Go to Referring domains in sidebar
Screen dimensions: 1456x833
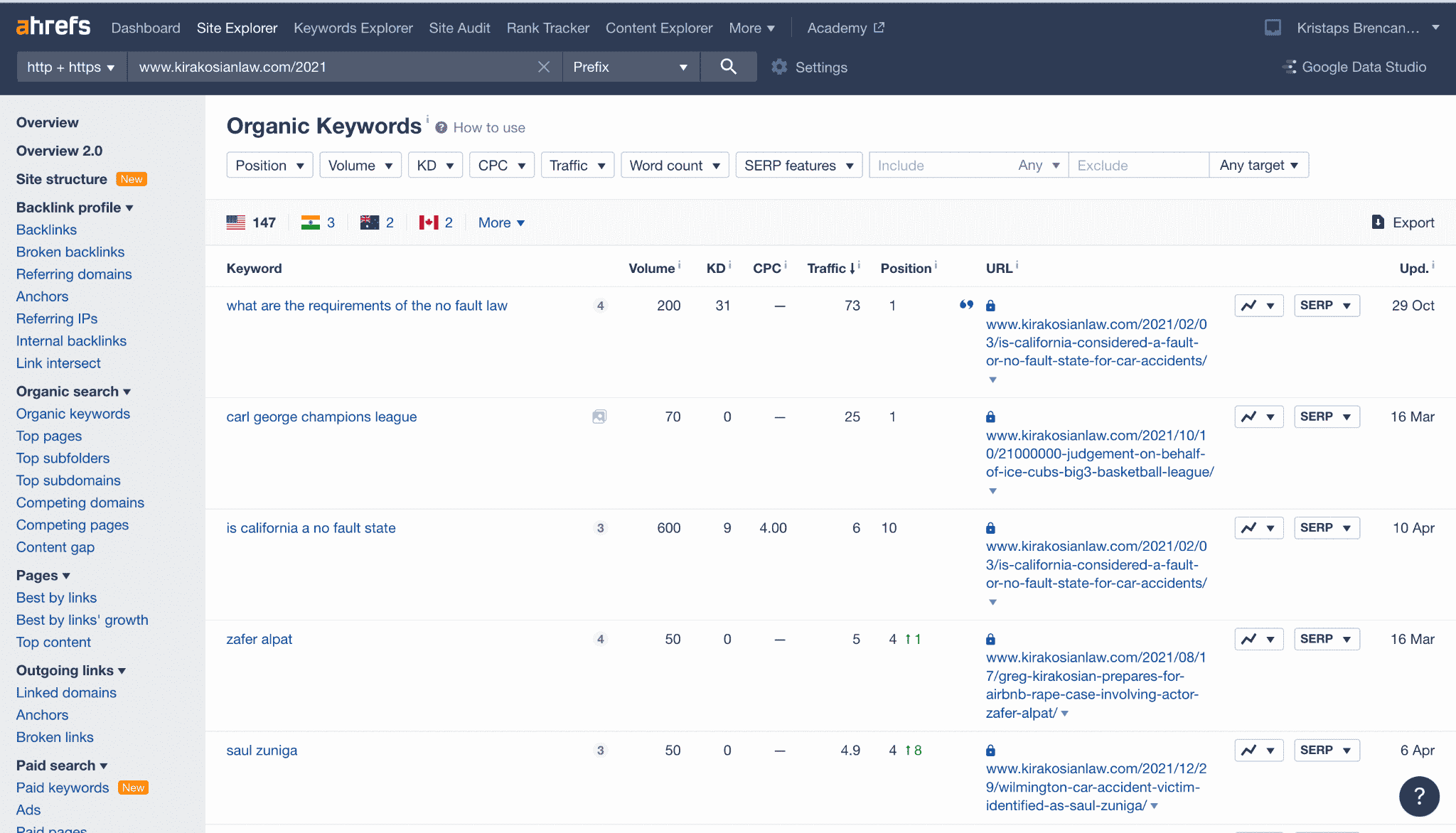(x=74, y=274)
